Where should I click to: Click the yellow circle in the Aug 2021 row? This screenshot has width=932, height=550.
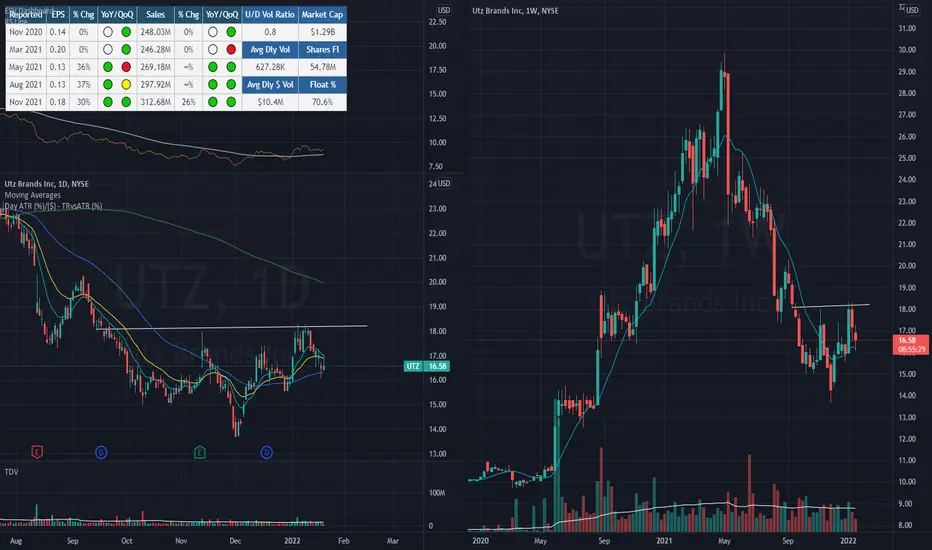click(x=126, y=84)
